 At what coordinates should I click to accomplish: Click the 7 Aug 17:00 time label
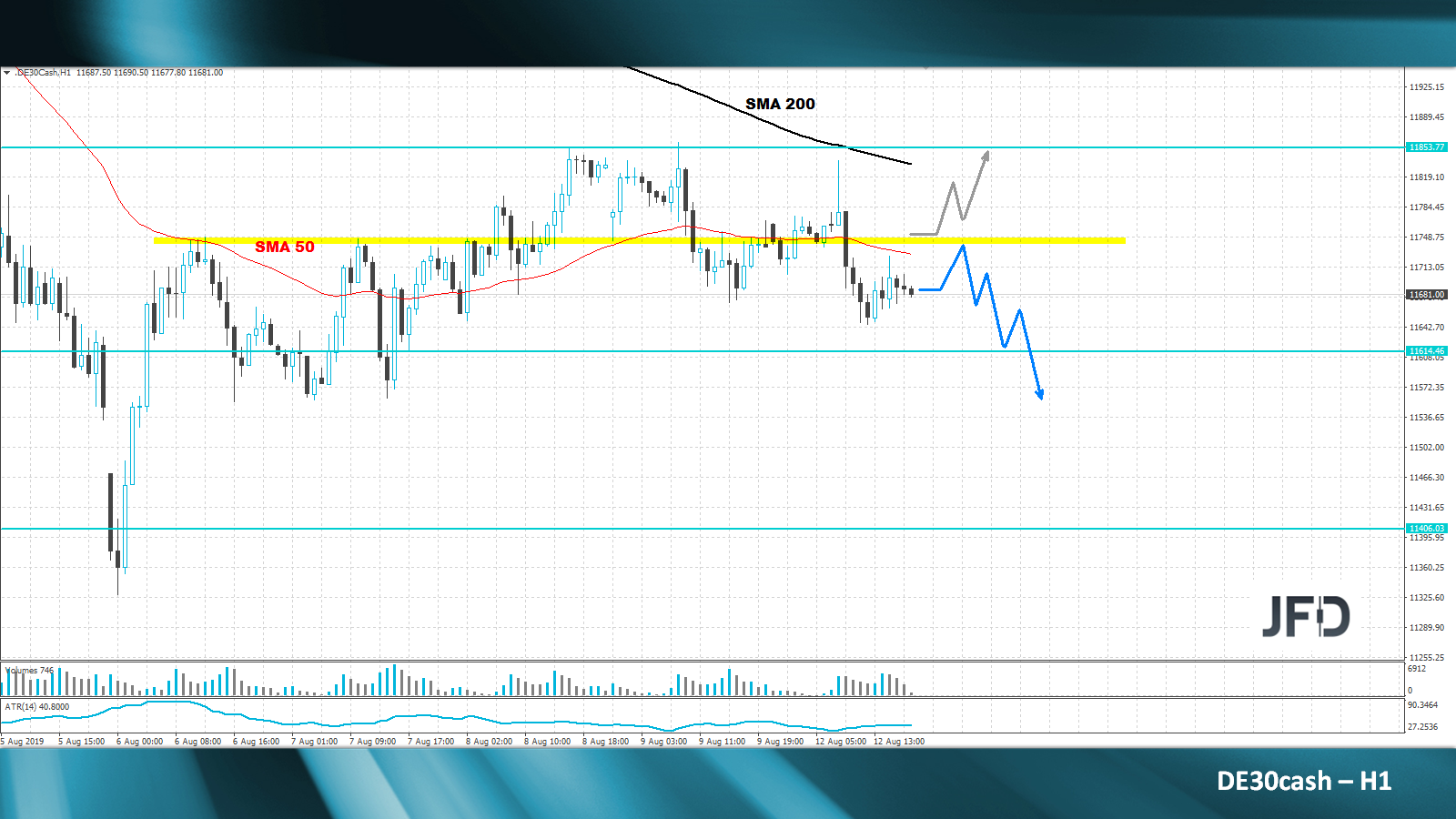click(431, 742)
